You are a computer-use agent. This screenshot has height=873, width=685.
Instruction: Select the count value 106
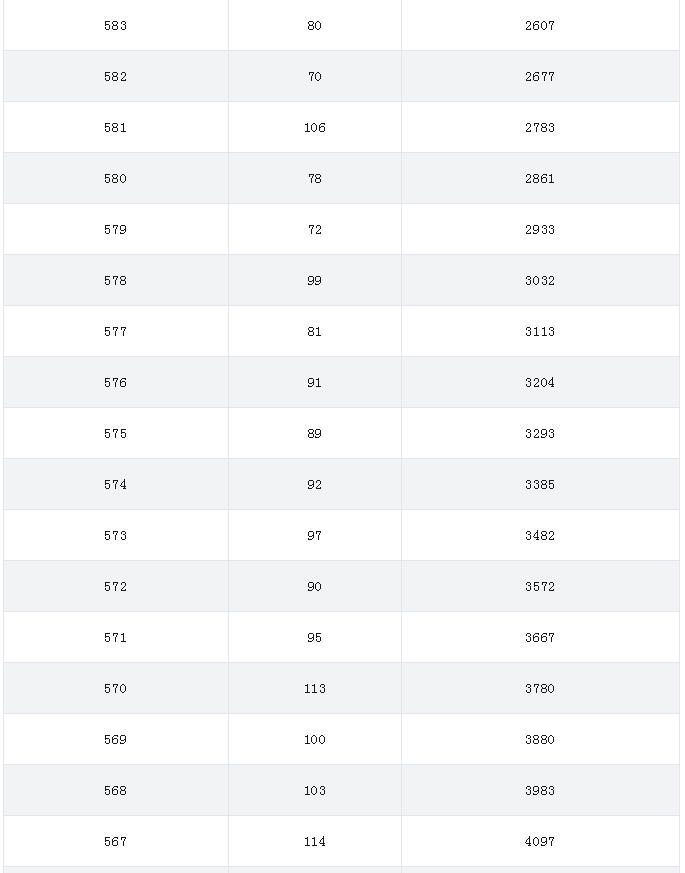pyautogui.click(x=315, y=127)
